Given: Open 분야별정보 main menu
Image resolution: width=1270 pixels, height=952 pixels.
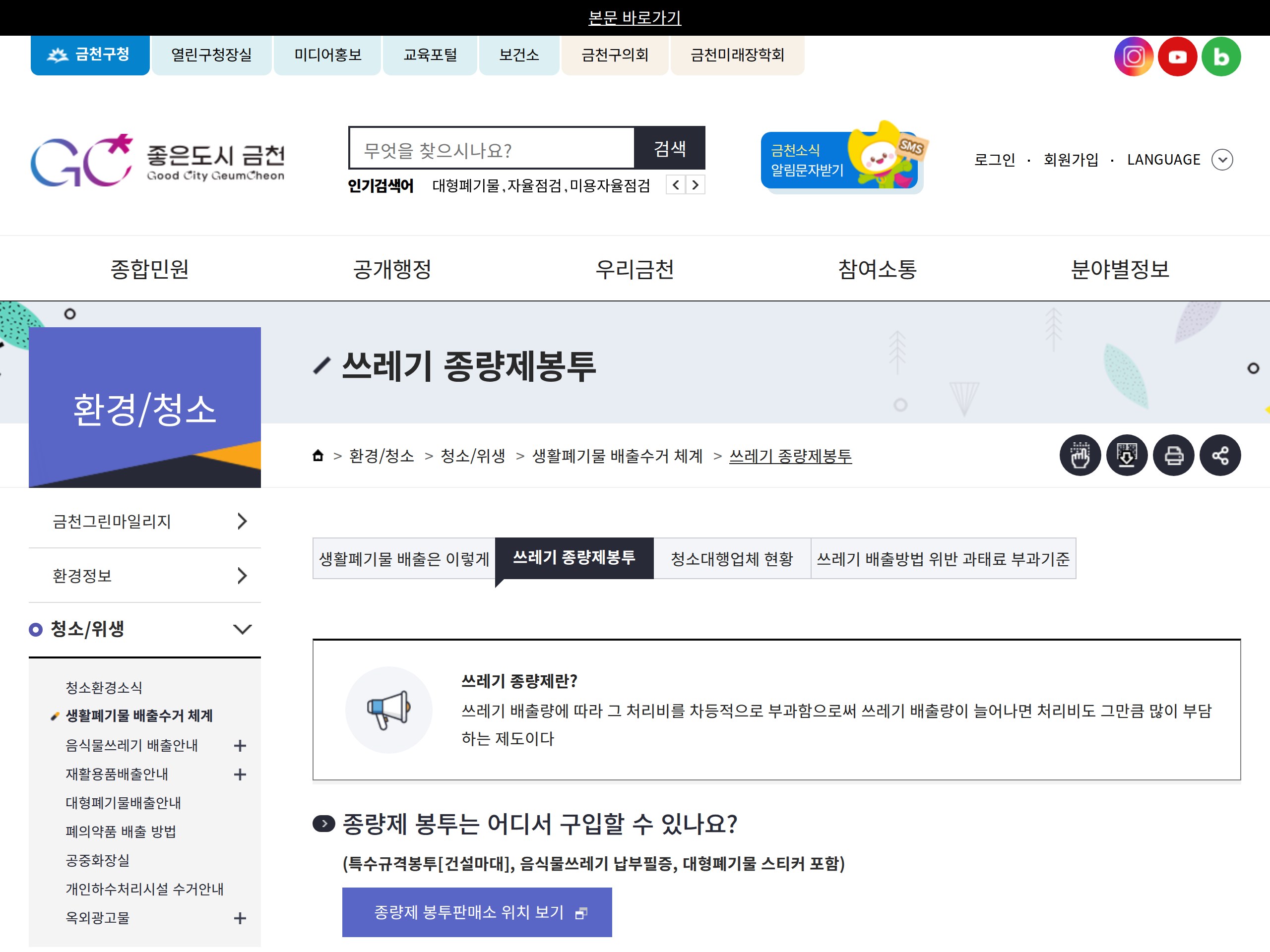Looking at the screenshot, I should (1120, 269).
